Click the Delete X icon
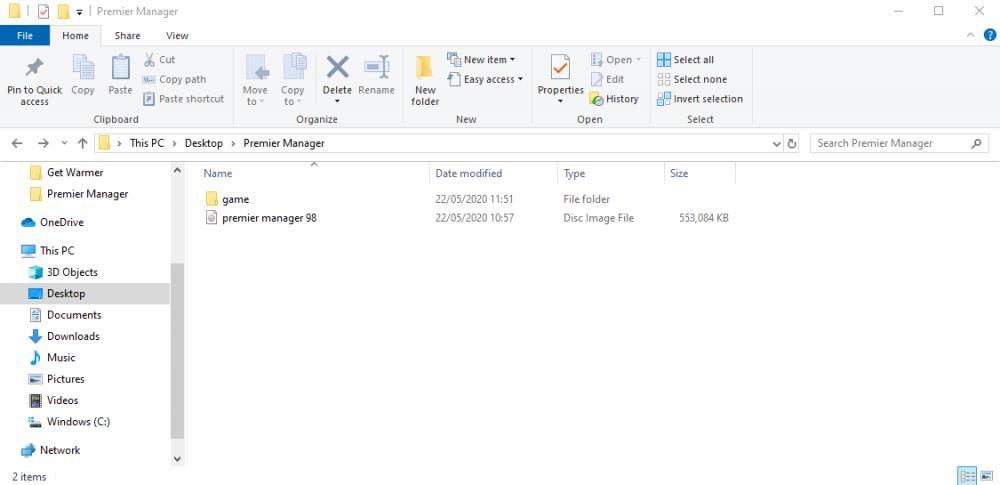1000x485 pixels. 337,67
